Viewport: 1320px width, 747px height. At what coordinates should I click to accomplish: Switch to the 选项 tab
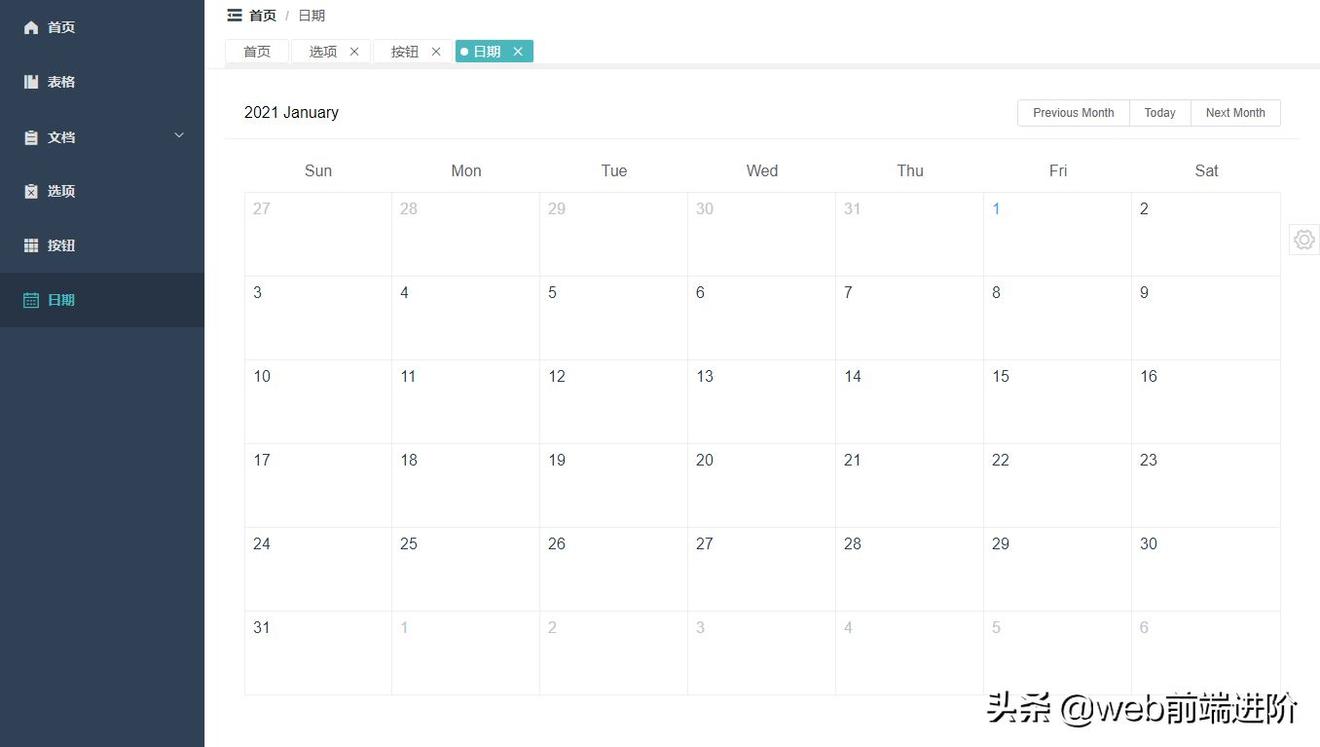coord(322,52)
